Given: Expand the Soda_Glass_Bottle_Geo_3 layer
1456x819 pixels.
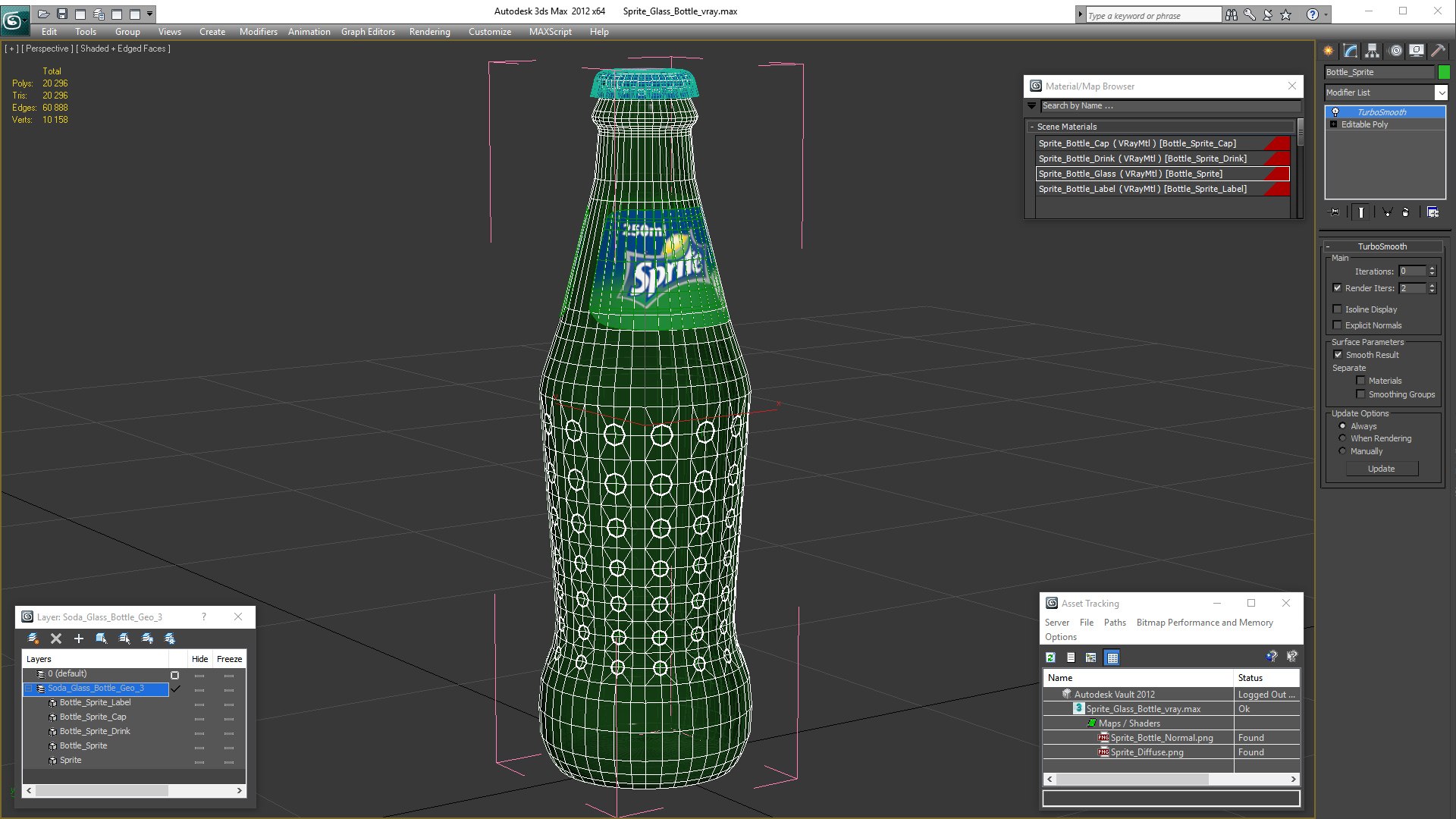Looking at the screenshot, I should pyautogui.click(x=29, y=688).
